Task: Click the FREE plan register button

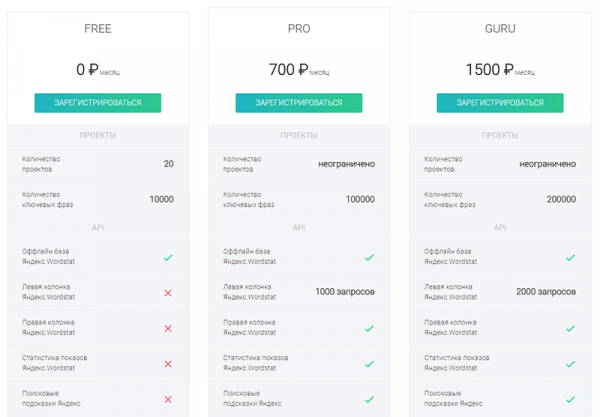Action: (98, 103)
